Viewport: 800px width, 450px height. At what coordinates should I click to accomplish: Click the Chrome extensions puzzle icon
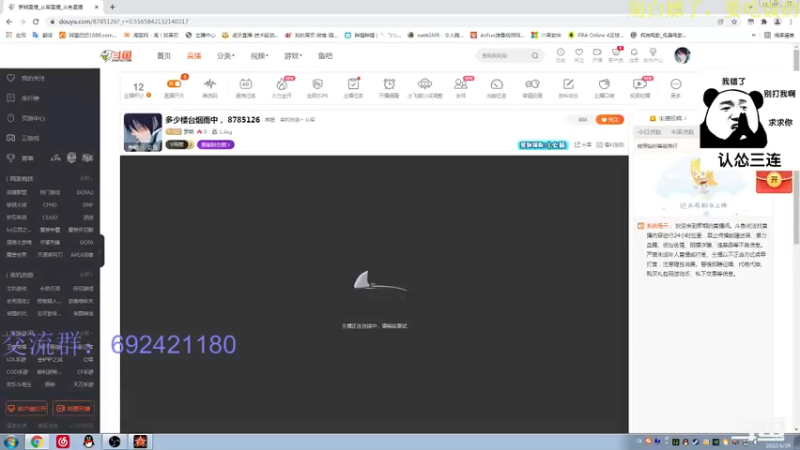click(x=764, y=21)
